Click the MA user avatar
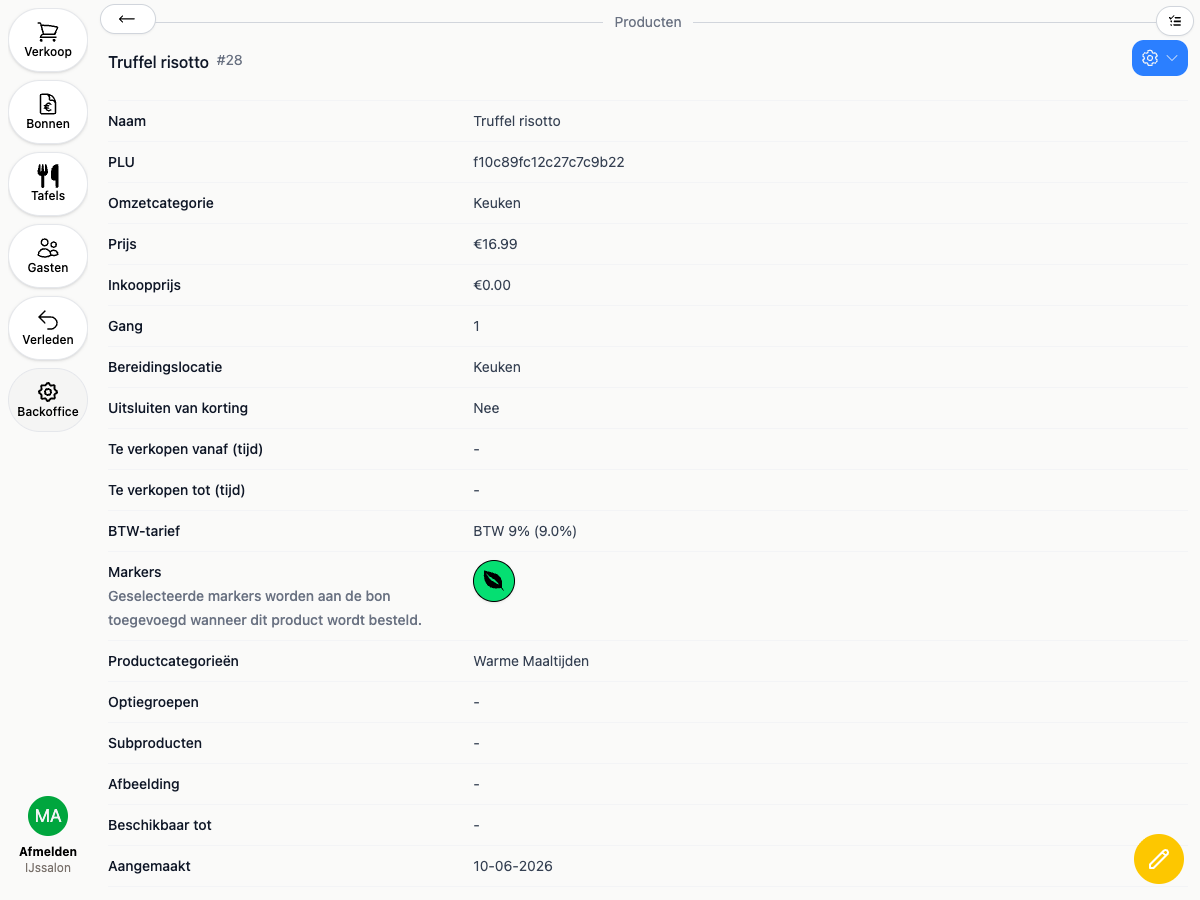This screenshot has width=1200, height=900. pos(48,816)
